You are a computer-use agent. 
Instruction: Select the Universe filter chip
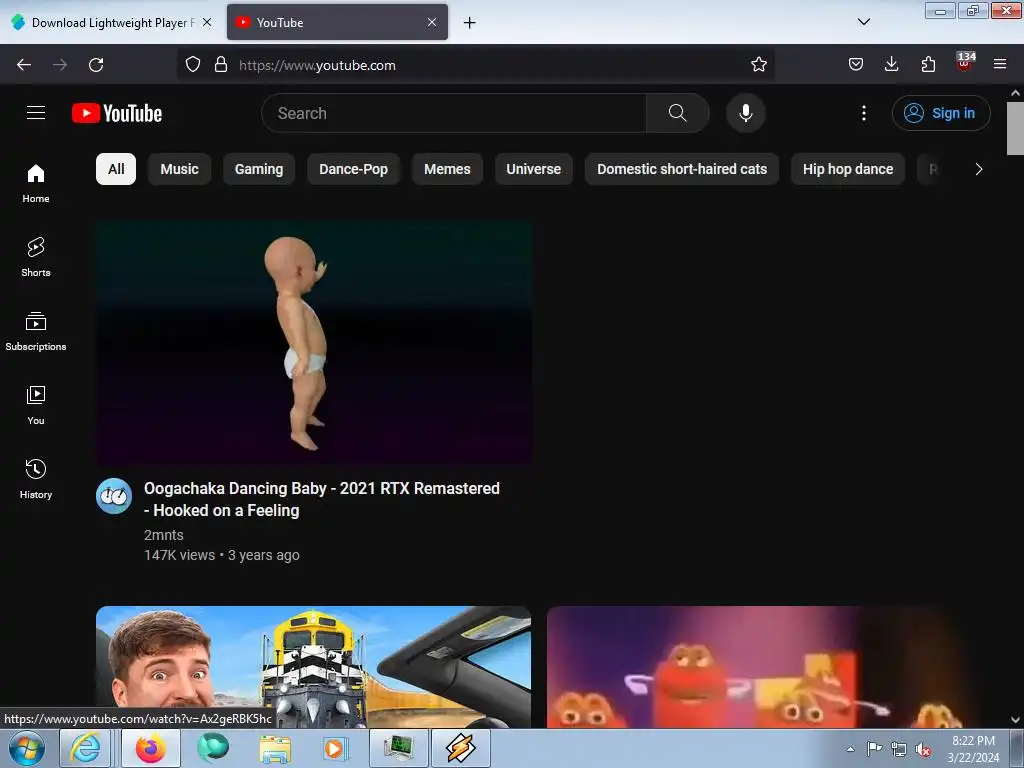(x=534, y=169)
